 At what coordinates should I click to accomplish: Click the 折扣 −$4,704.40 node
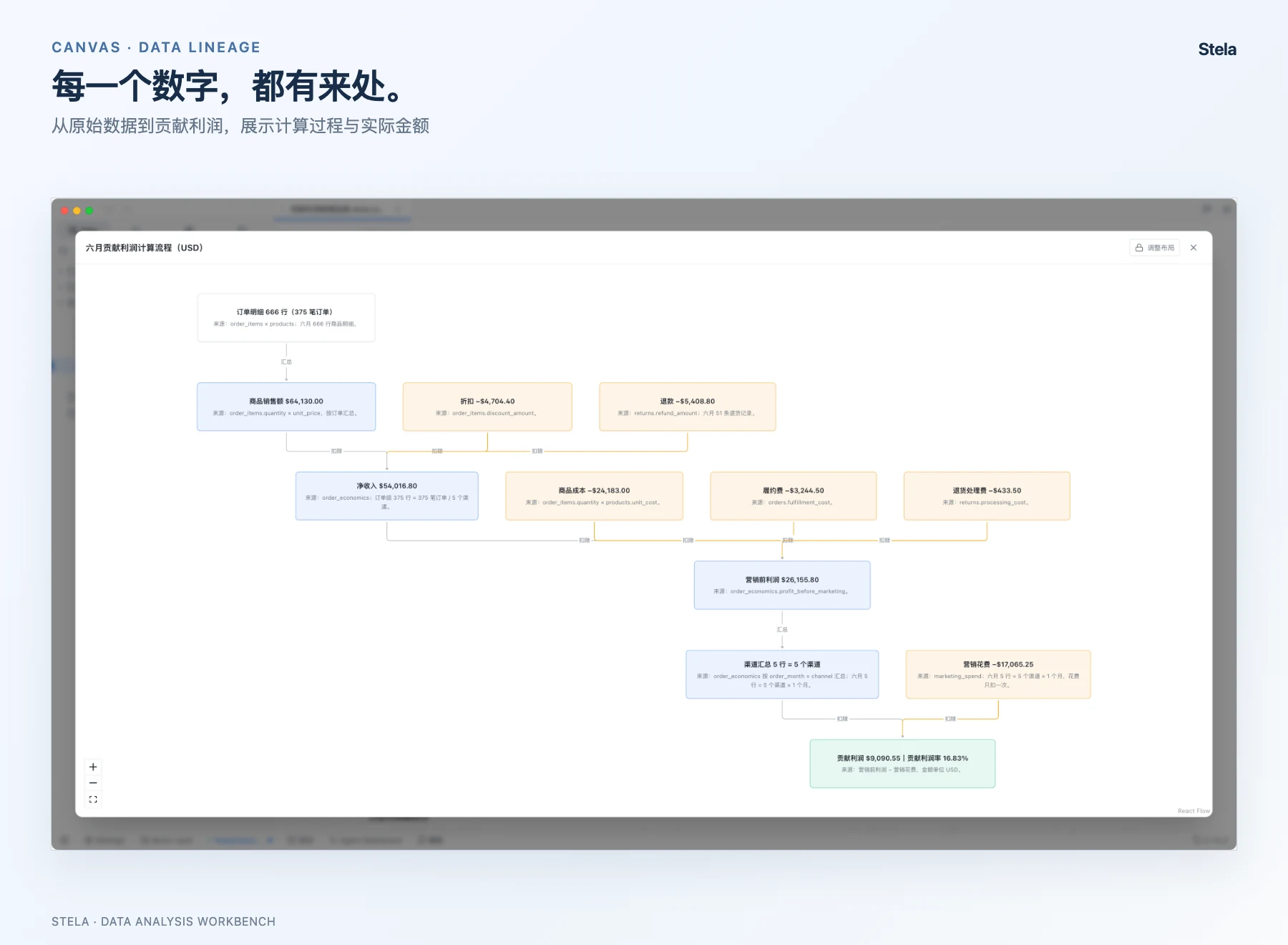(x=487, y=407)
